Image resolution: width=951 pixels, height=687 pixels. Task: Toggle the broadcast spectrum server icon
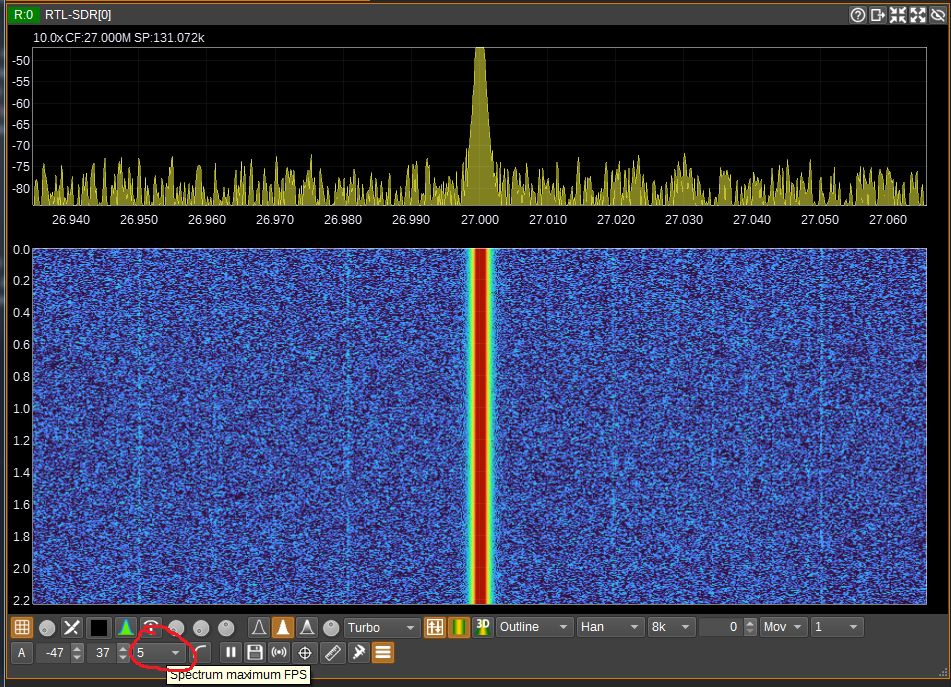click(279, 653)
